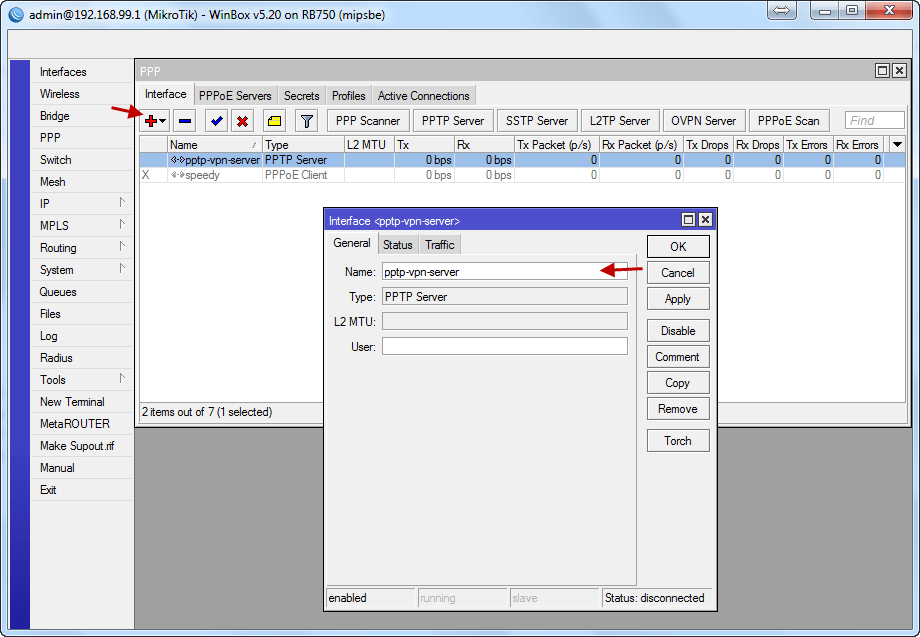
Task: Click Remove in the interface dialog
Action: pos(678,409)
